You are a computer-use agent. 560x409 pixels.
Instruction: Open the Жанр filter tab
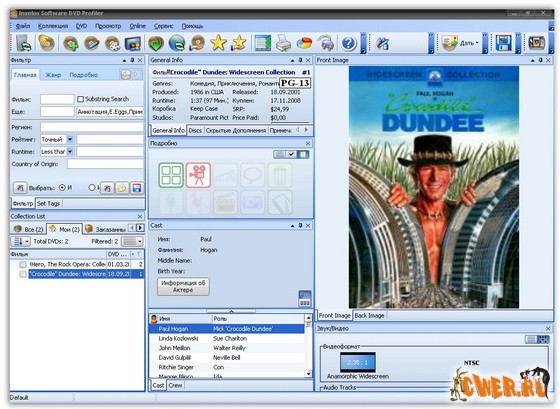coord(53,75)
